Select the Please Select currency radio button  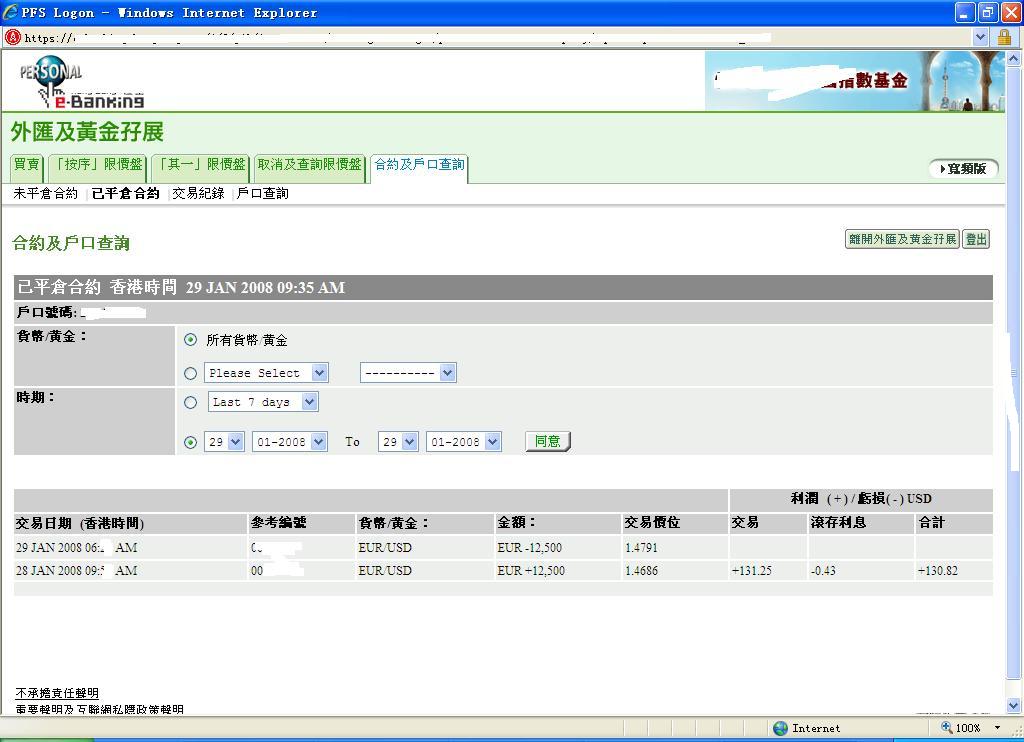pyautogui.click(x=190, y=373)
